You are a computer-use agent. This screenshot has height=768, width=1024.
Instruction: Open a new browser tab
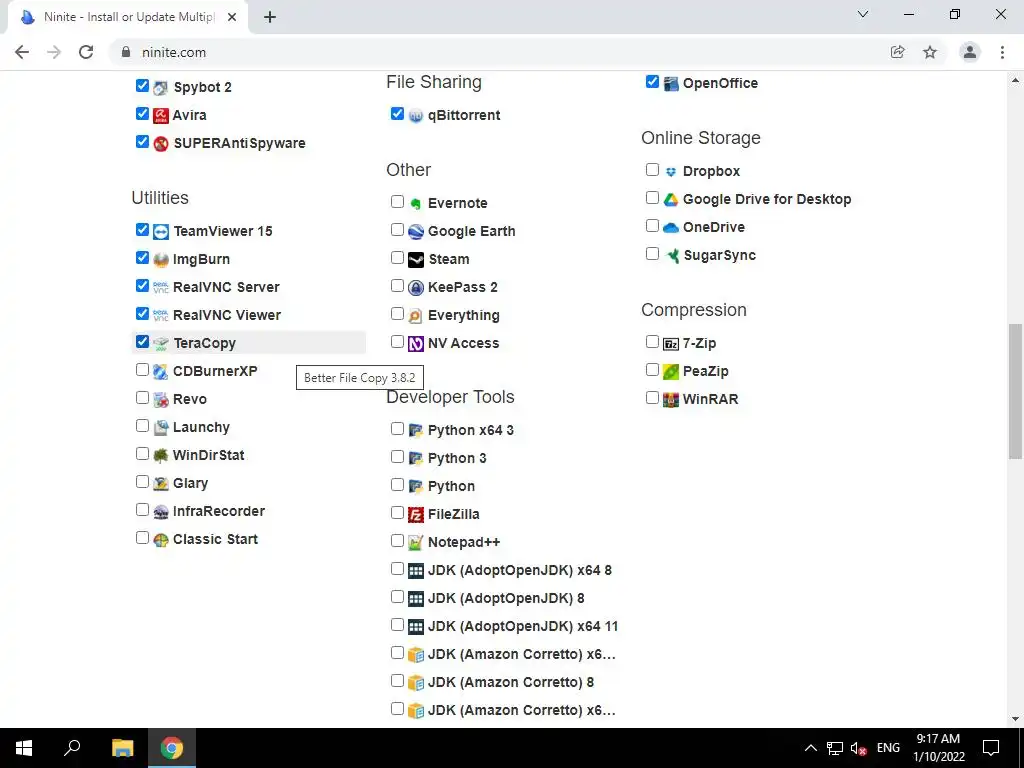(270, 18)
